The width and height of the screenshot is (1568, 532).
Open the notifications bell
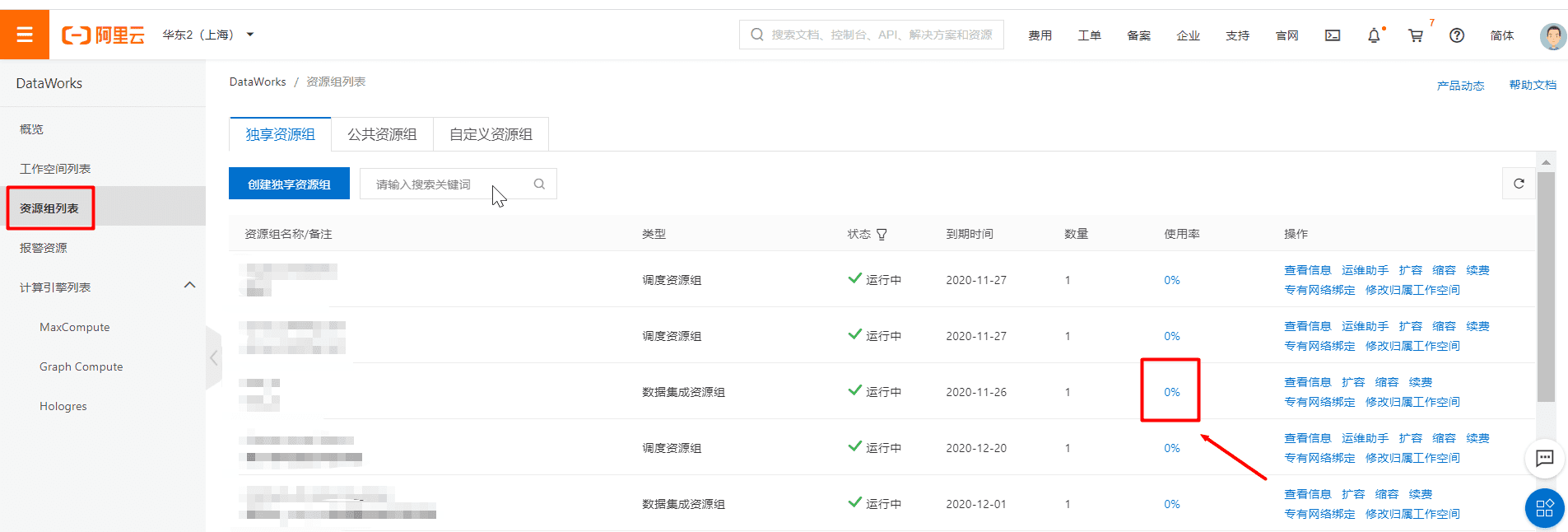pyautogui.click(x=1374, y=35)
